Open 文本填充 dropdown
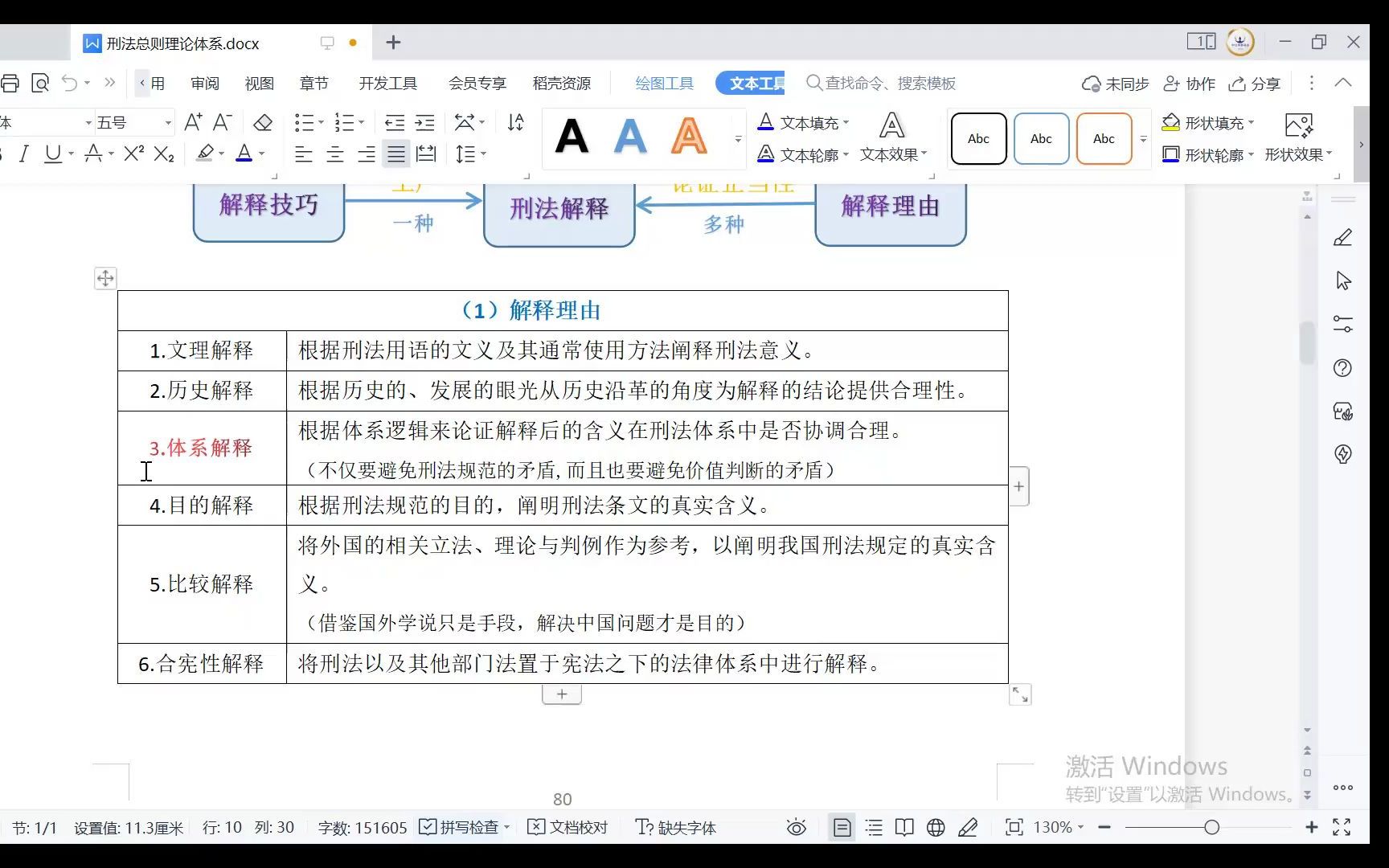Screen dimensions: 1389x868 (803, 122)
